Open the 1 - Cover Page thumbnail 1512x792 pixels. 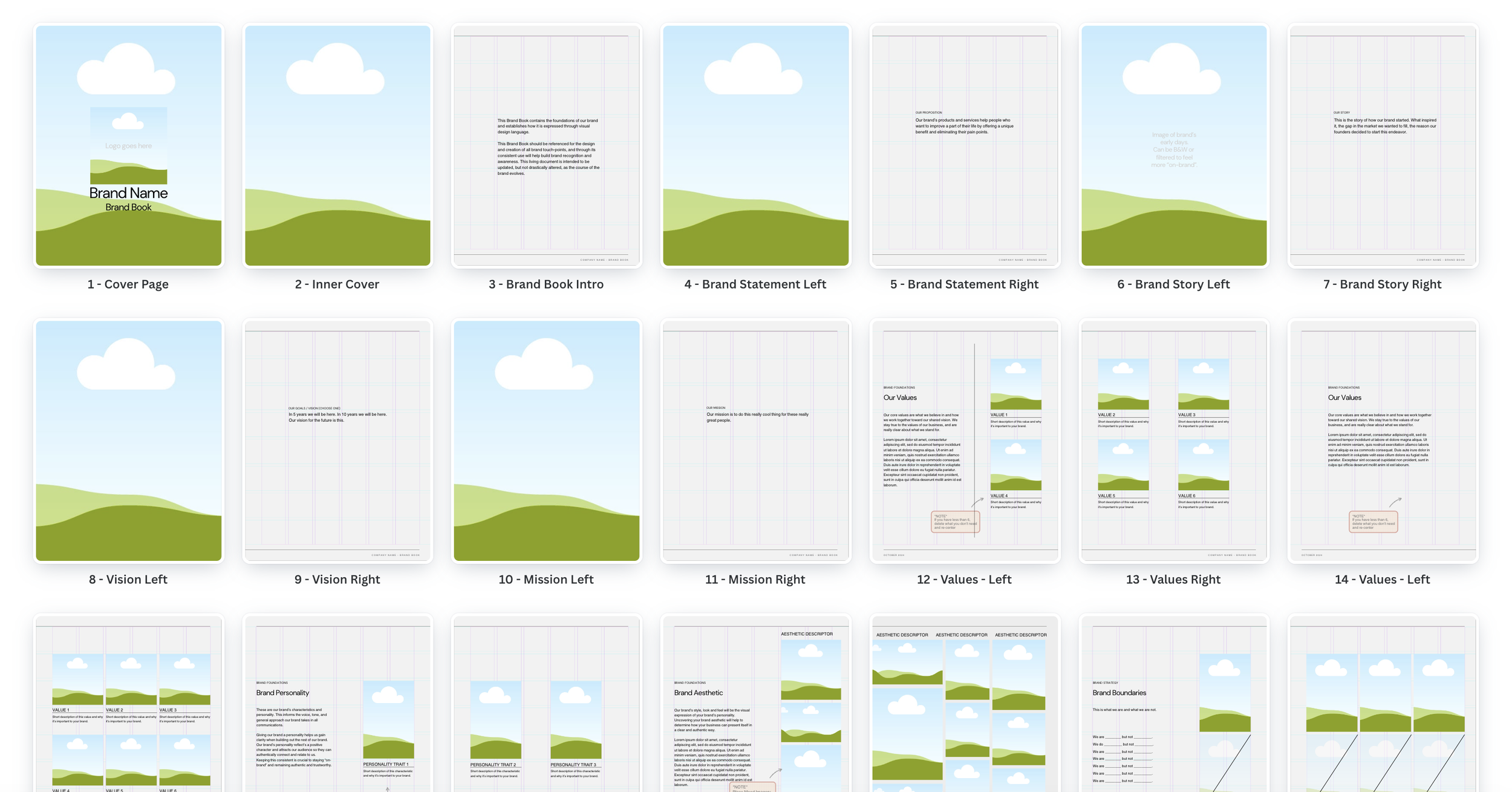pyautogui.click(x=128, y=145)
